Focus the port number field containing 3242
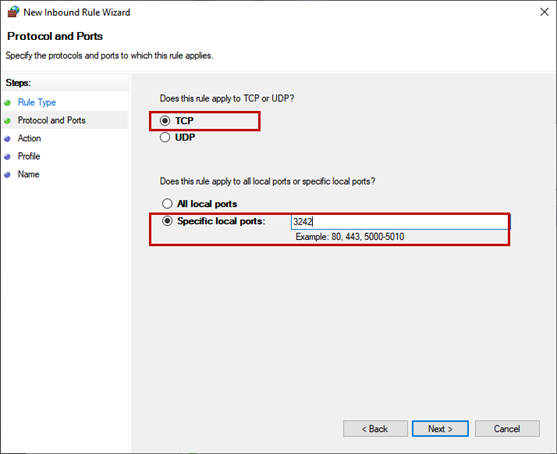 click(x=400, y=222)
